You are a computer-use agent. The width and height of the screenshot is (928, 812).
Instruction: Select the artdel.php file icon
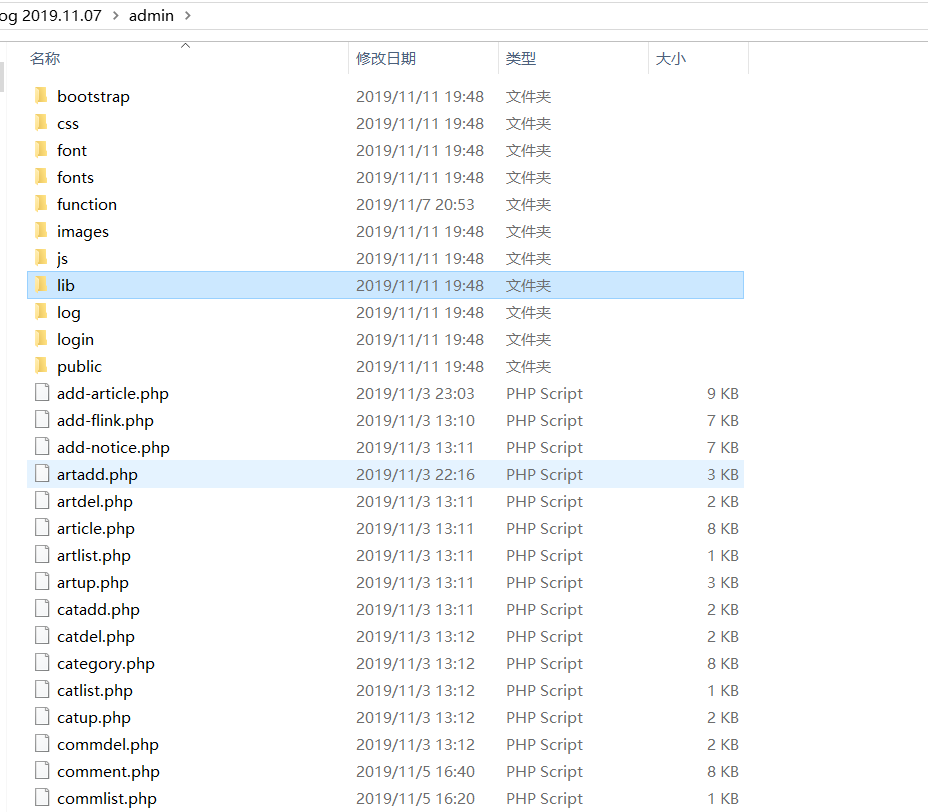(42, 501)
